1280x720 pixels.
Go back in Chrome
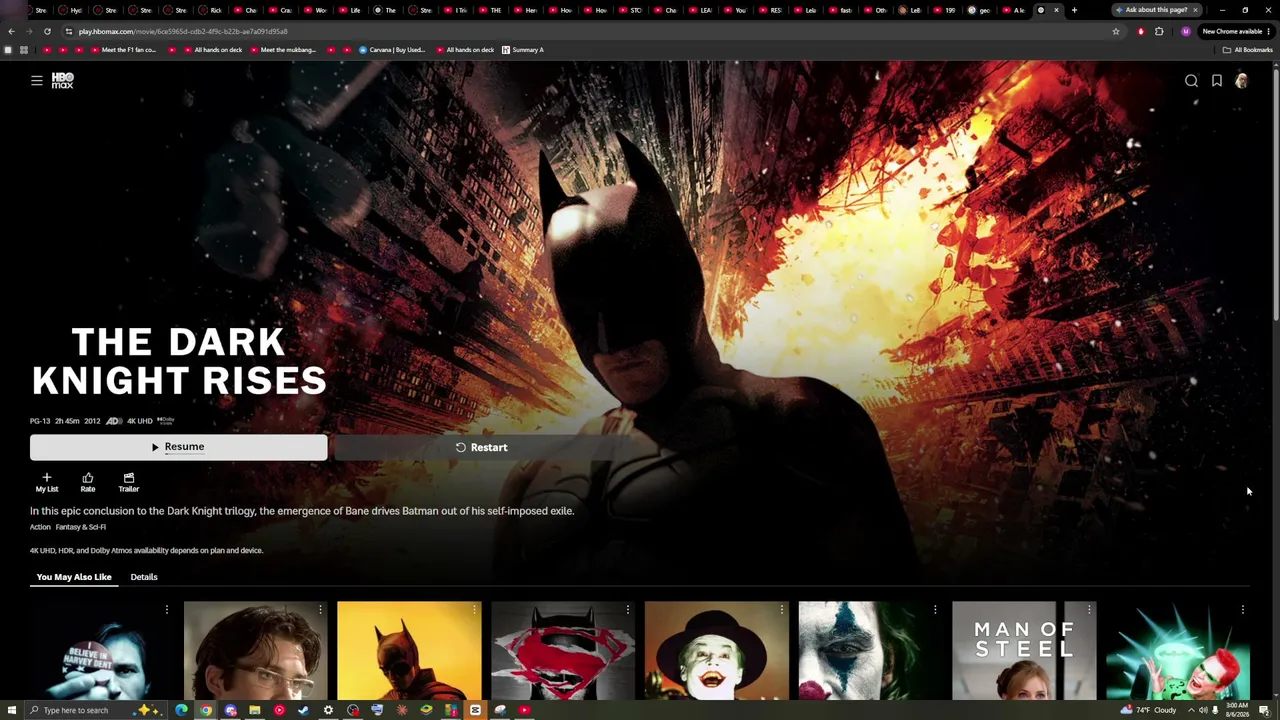pyautogui.click(x=11, y=31)
